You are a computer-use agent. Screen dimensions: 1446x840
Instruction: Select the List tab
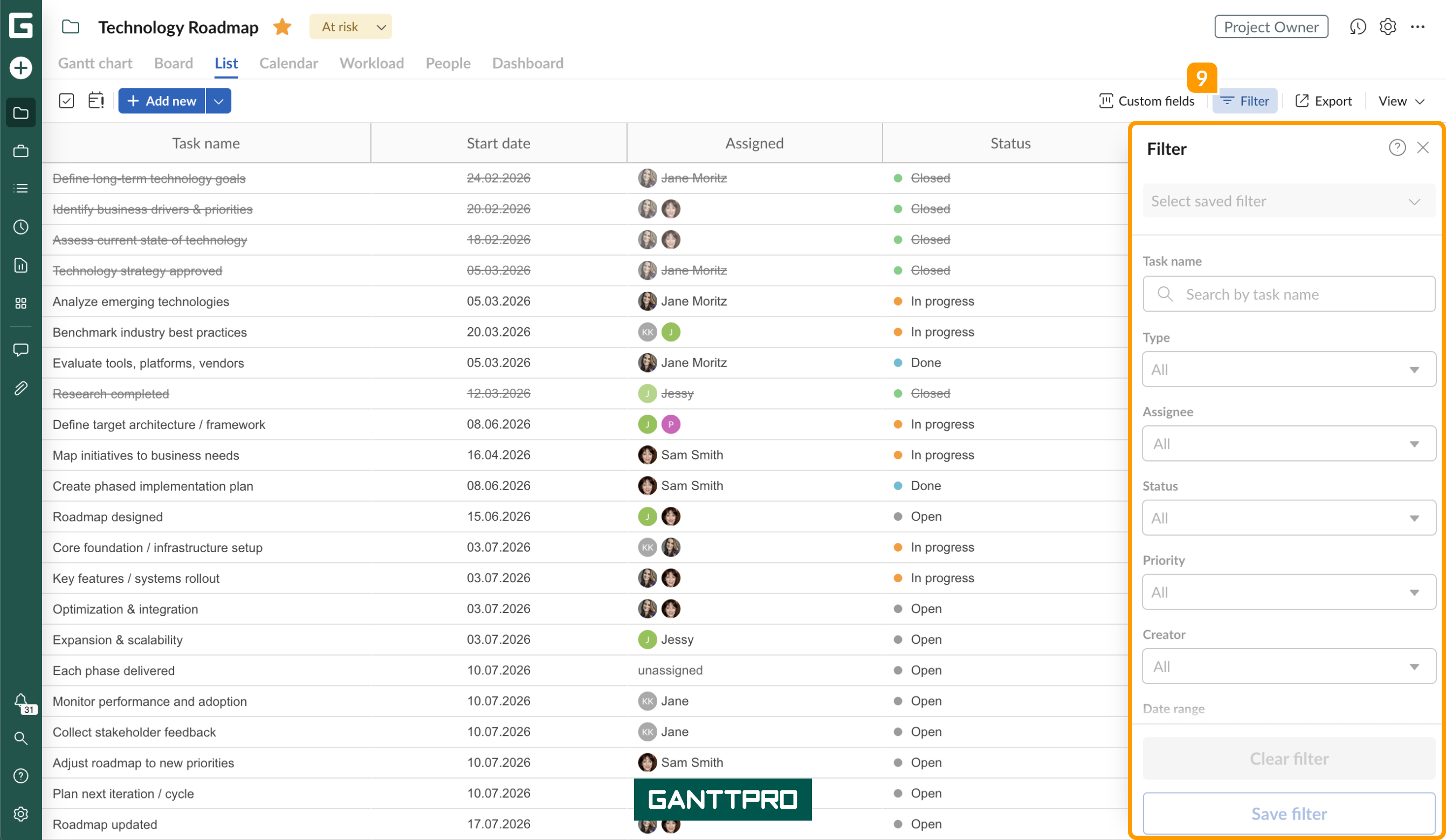tap(226, 63)
